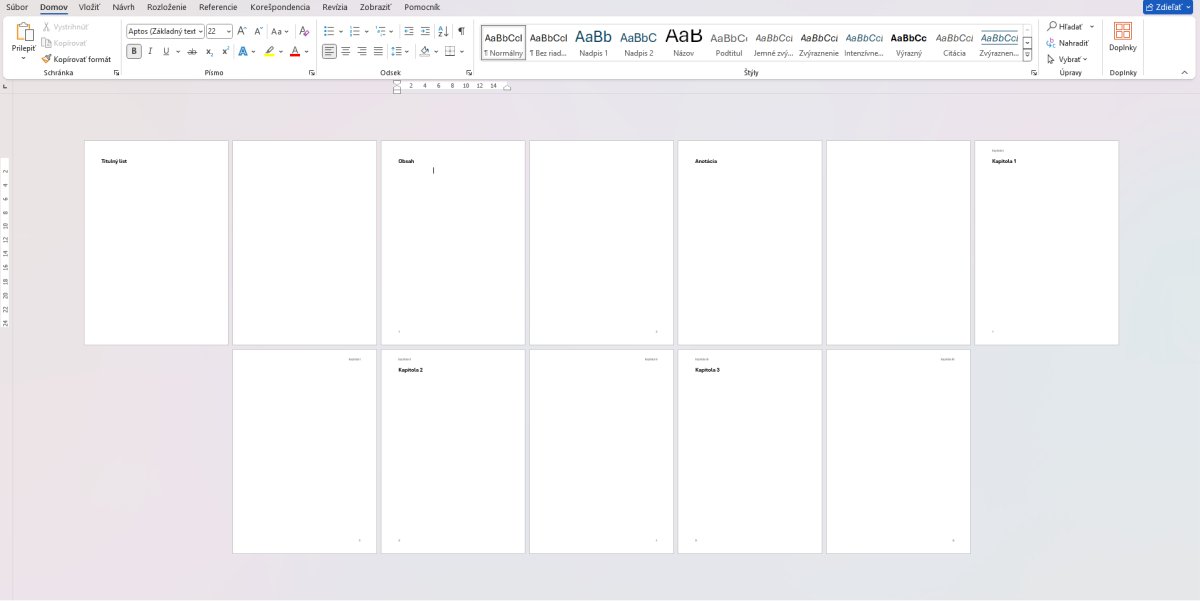Switch to the Revízia tab
Screen dimensions: 1200x601
[x=335, y=7]
